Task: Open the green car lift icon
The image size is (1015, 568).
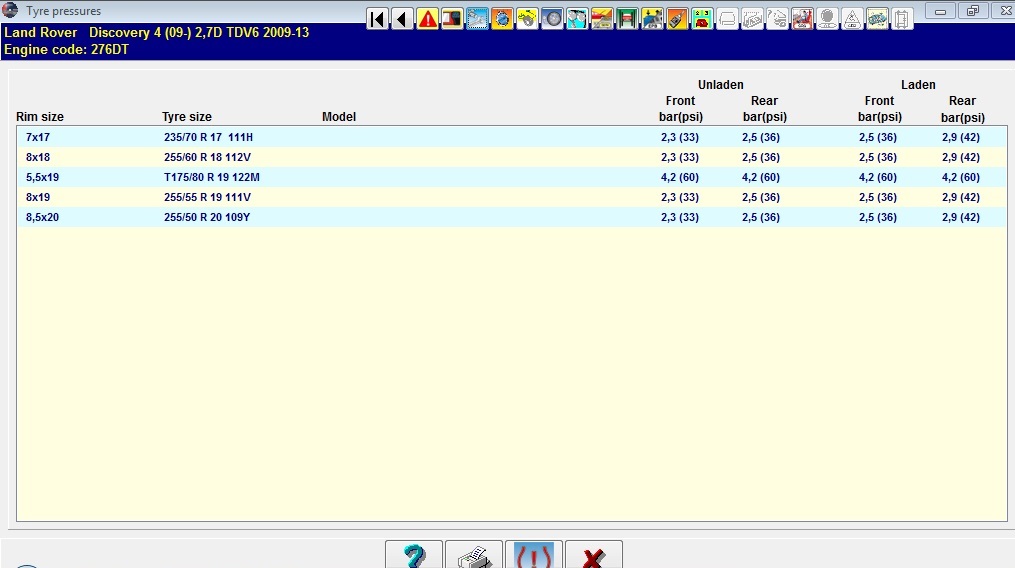Action: [627, 18]
